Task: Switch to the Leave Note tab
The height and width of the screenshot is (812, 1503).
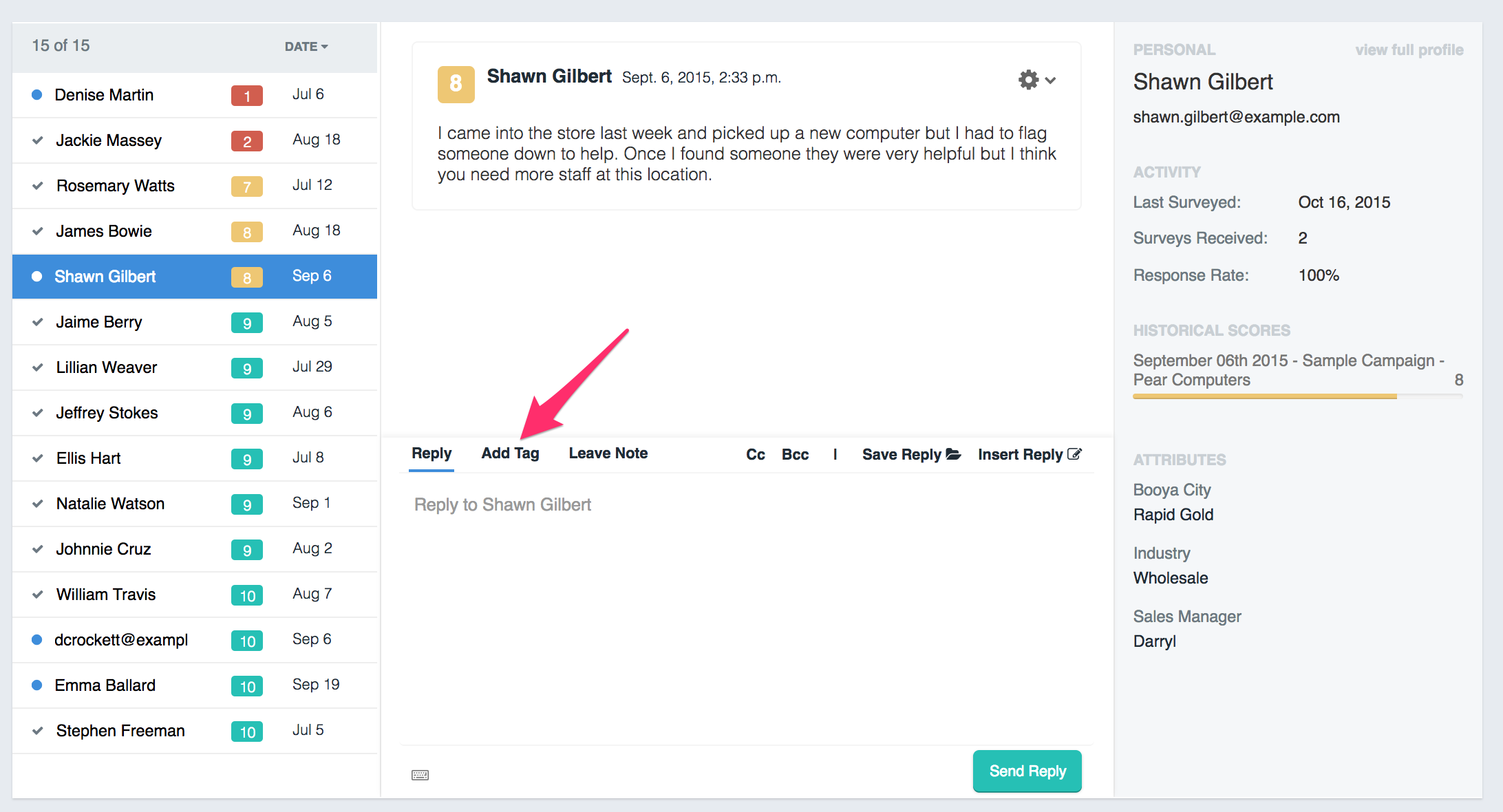Action: (x=608, y=453)
